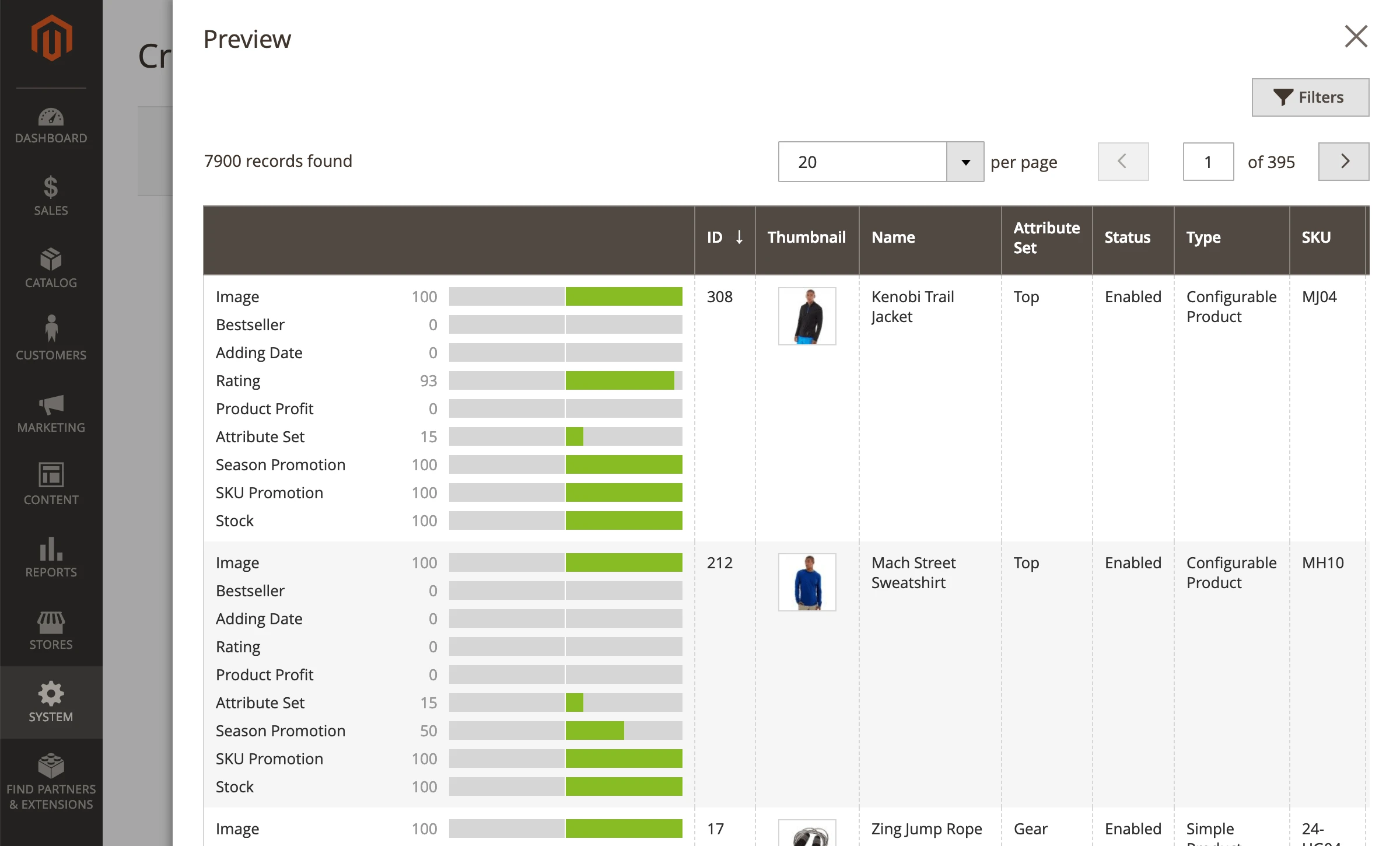
Task: Click the Magento logo
Action: [x=51, y=37]
